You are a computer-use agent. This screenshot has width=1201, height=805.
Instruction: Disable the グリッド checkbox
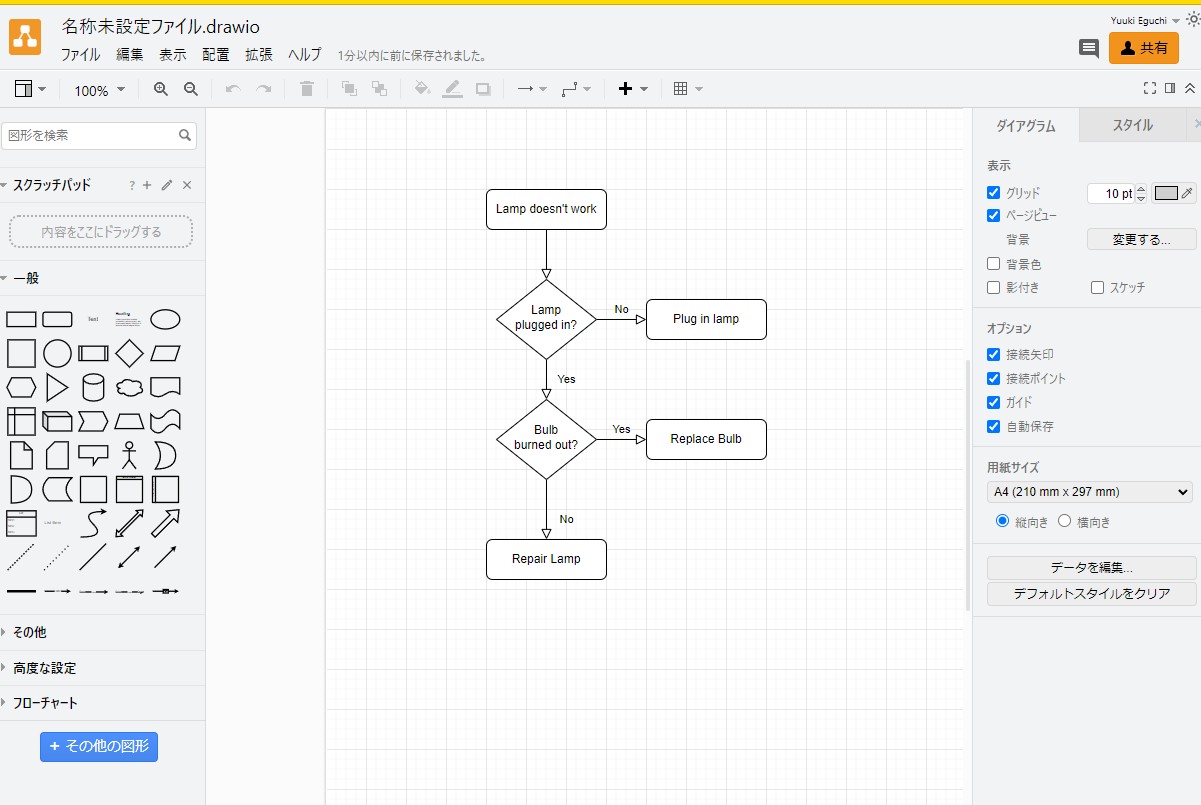click(x=993, y=192)
